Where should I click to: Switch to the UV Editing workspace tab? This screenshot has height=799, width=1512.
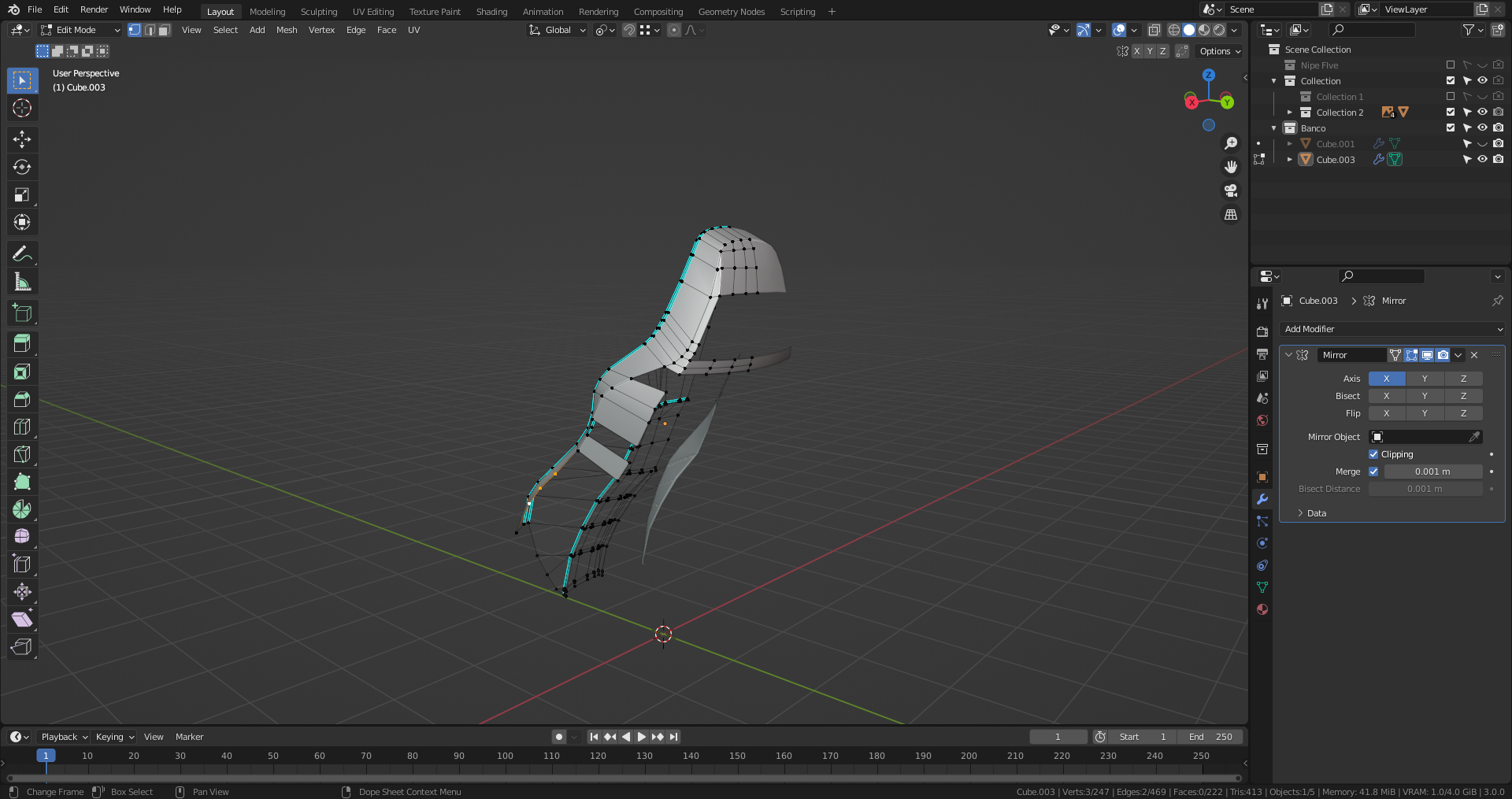click(372, 12)
